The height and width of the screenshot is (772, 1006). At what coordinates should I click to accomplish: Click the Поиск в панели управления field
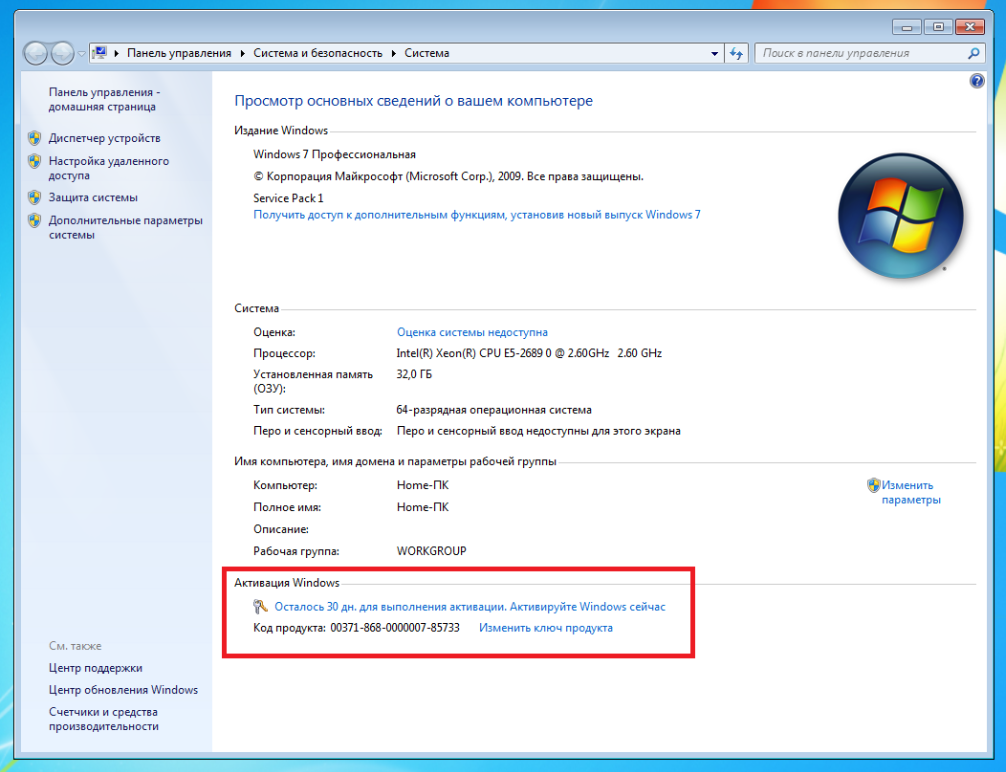[x=860, y=53]
